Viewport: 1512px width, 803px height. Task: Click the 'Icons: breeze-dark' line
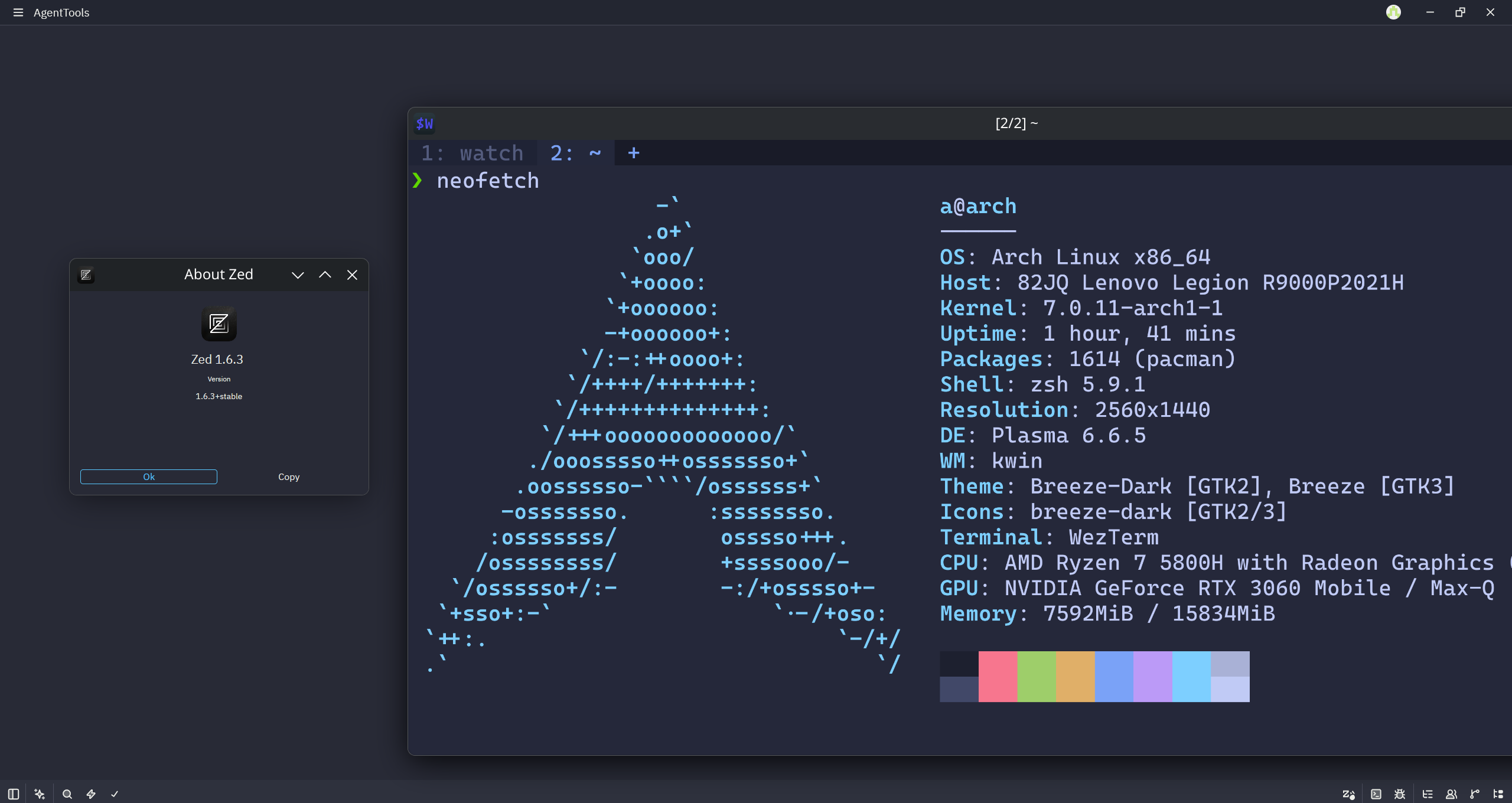tap(1113, 512)
